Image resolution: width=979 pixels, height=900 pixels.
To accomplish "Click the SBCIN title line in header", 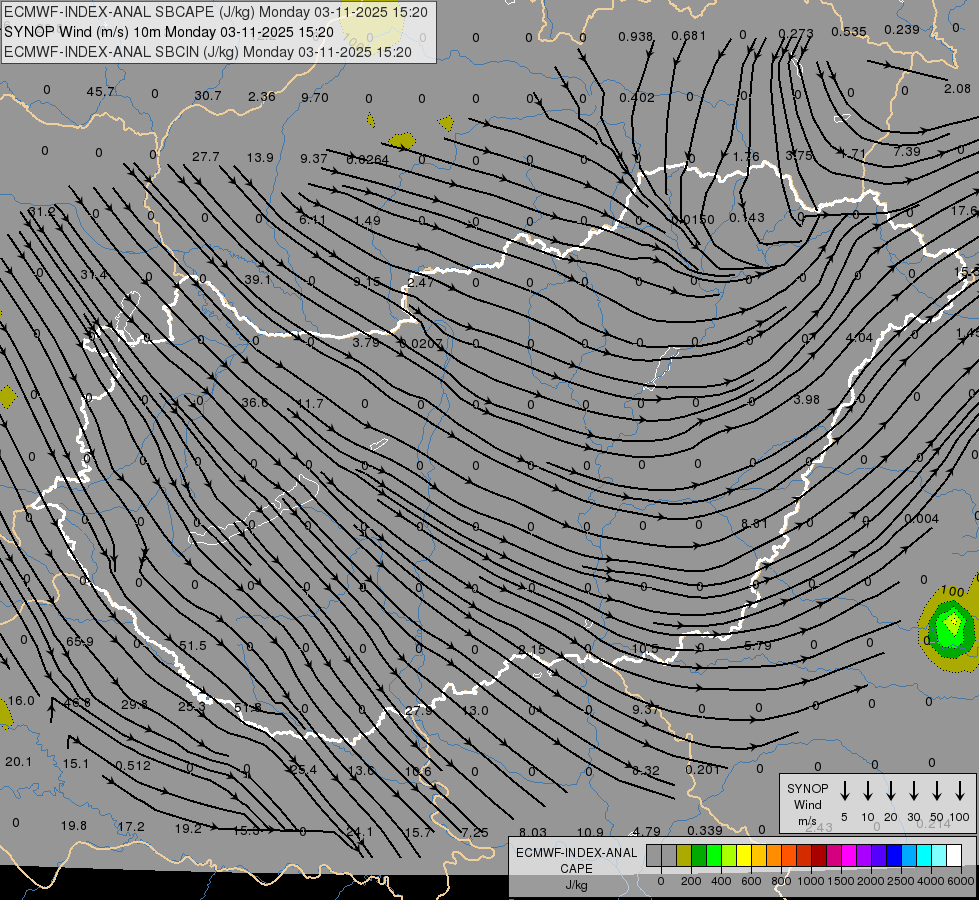I will coord(208,52).
